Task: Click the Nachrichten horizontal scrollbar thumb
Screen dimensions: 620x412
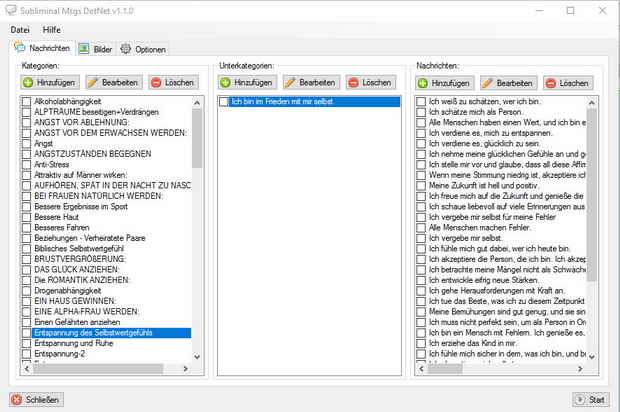Action: (x=445, y=369)
